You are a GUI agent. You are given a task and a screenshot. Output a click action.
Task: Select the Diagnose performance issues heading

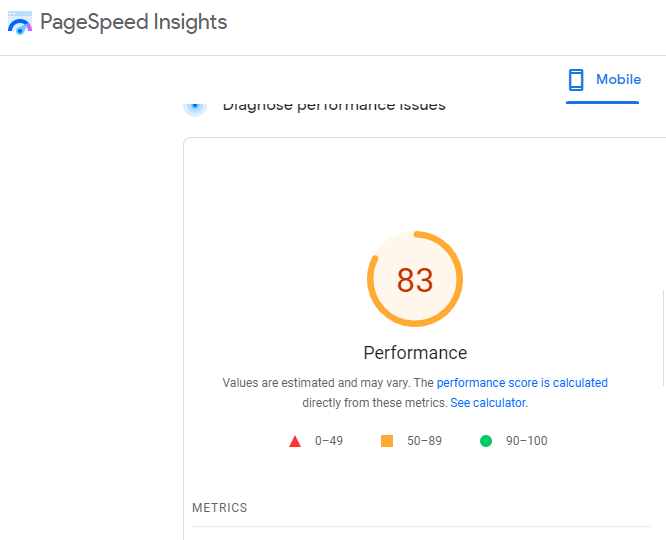tap(334, 105)
